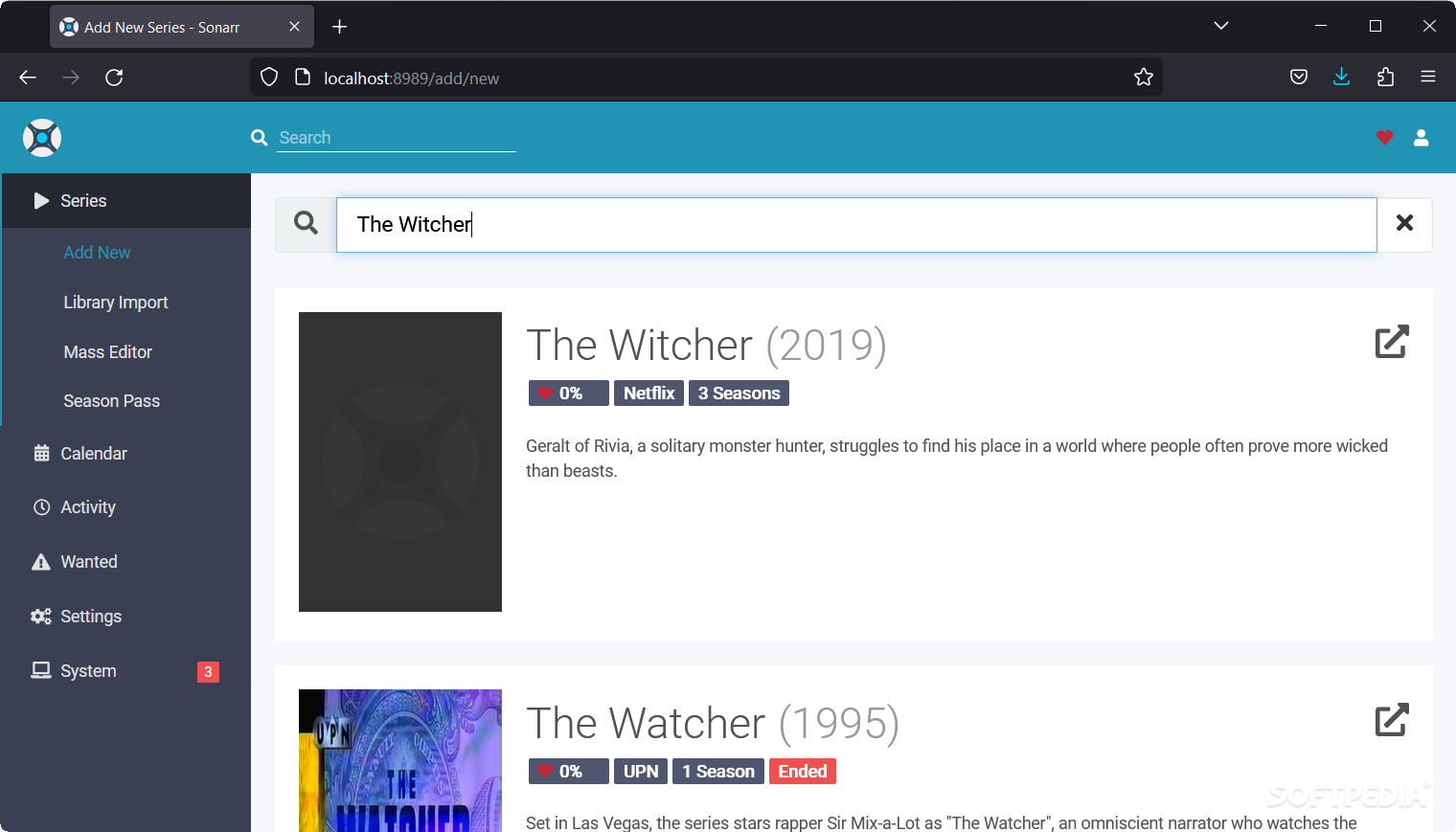This screenshot has height=832, width=1456.
Task: Select the Add New Series - Sonarr browser tab
Action: (x=180, y=27)
